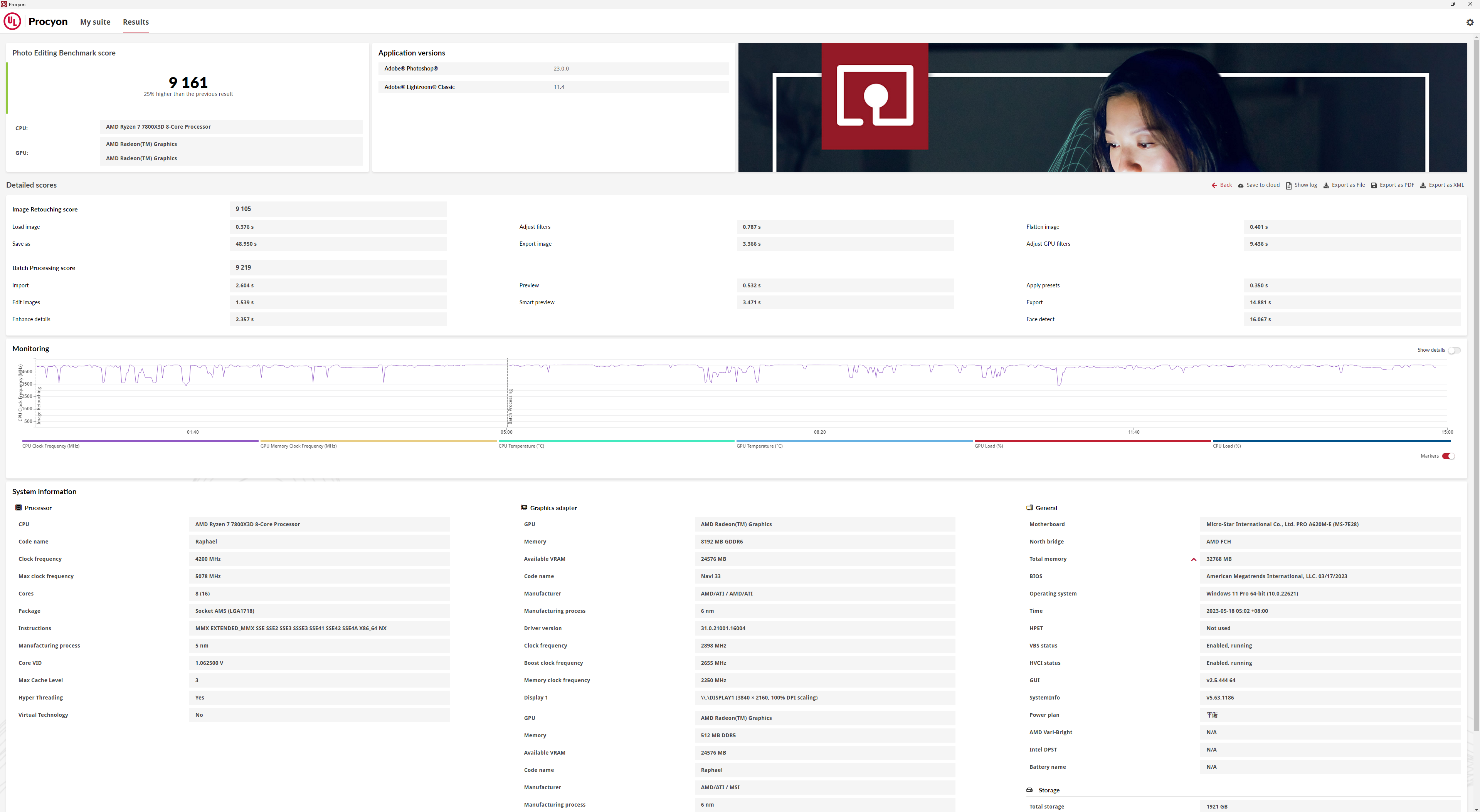The width and height of the screenshot is (1480, 812).
Task: Click the Adobe Photoshop version 23.0.0
Action: coord(561,69)
